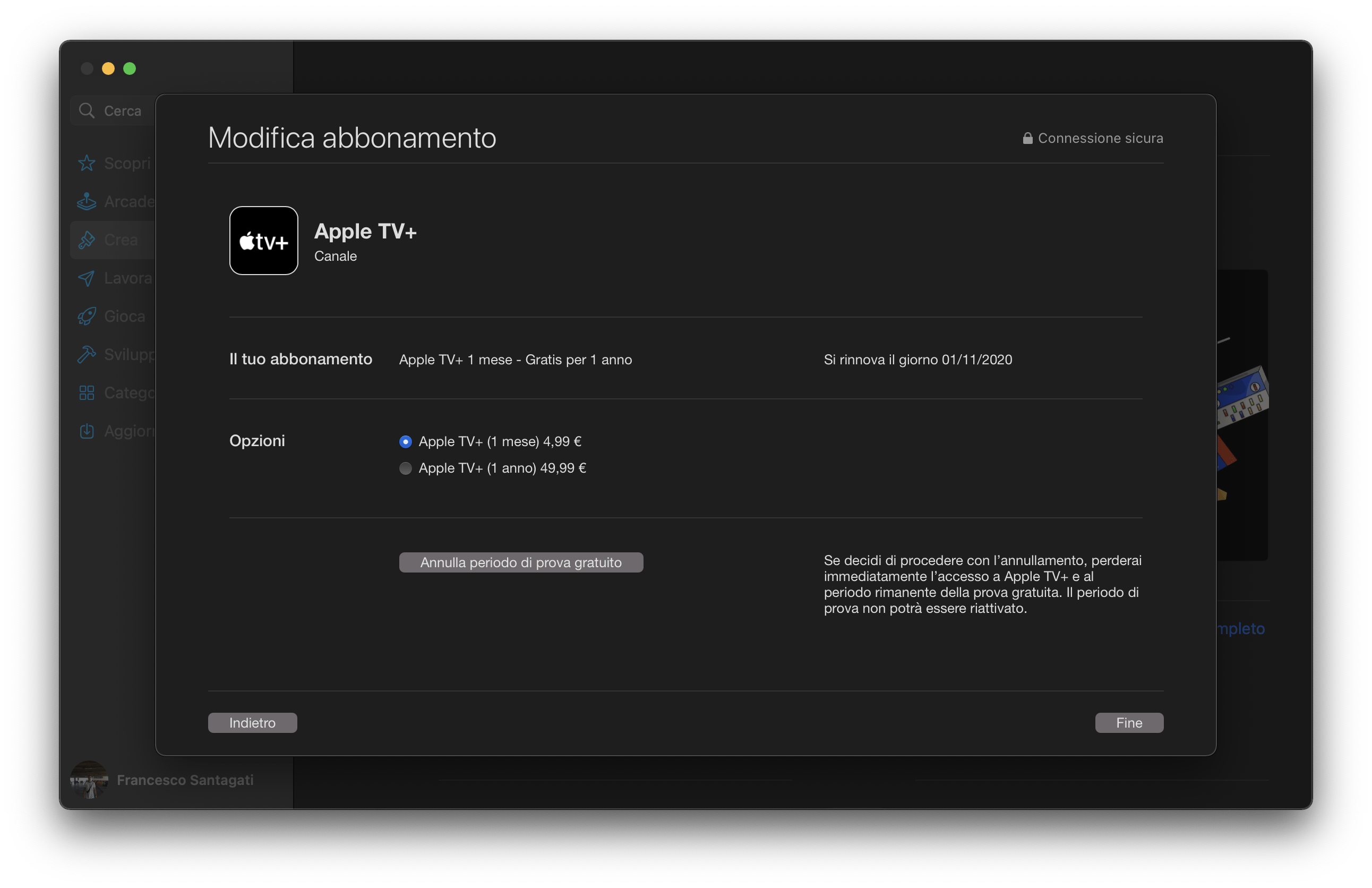This screenshot has width=1372, height=888.
Task: Go back with the Indietro button
Action: tap(253, 722)
